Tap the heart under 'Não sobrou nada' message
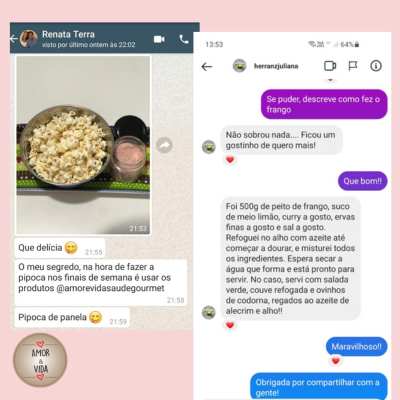The image size is (400, 400). [x=230, y=160]
